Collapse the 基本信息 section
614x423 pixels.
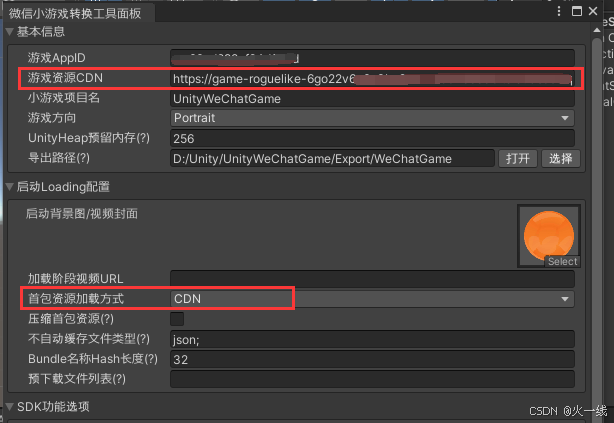pyautogui.click(x=10, y=32)
